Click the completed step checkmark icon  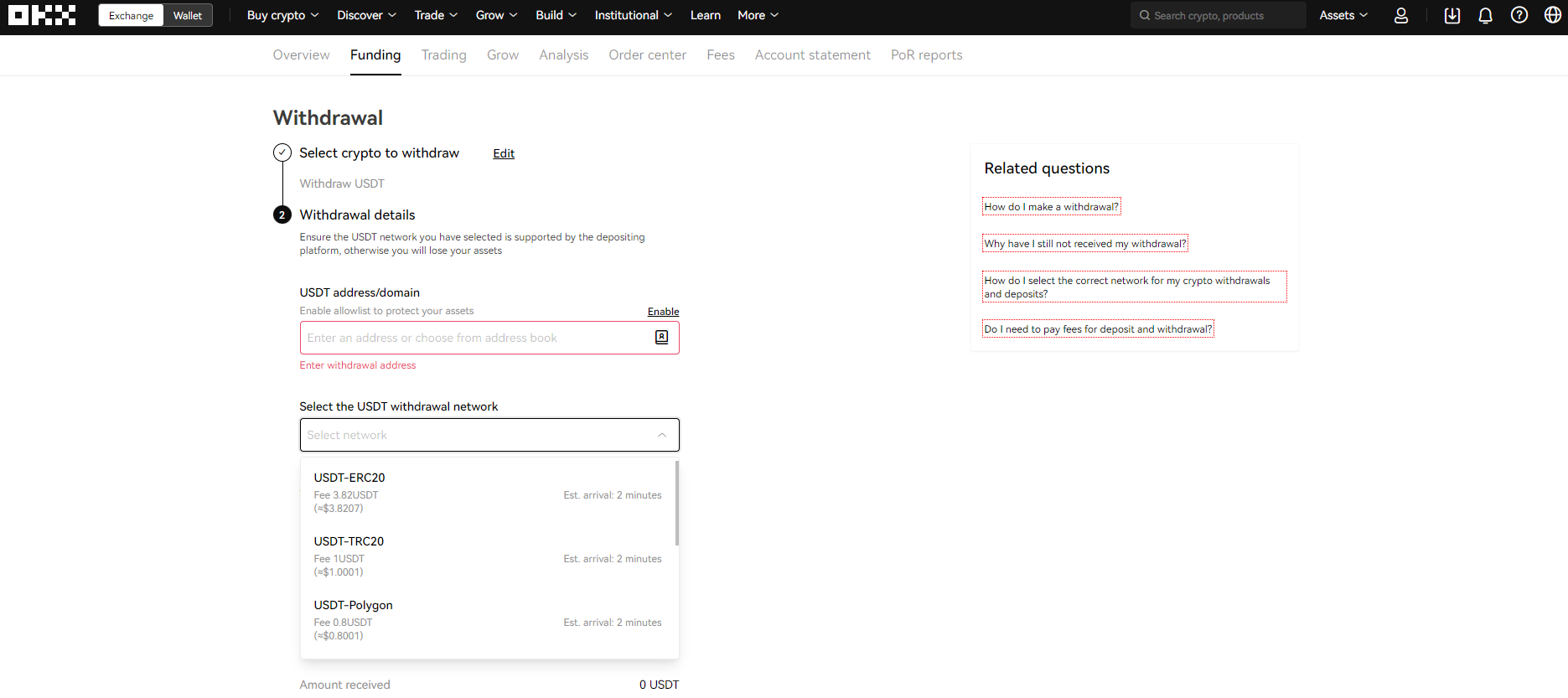tap(282, 153)
